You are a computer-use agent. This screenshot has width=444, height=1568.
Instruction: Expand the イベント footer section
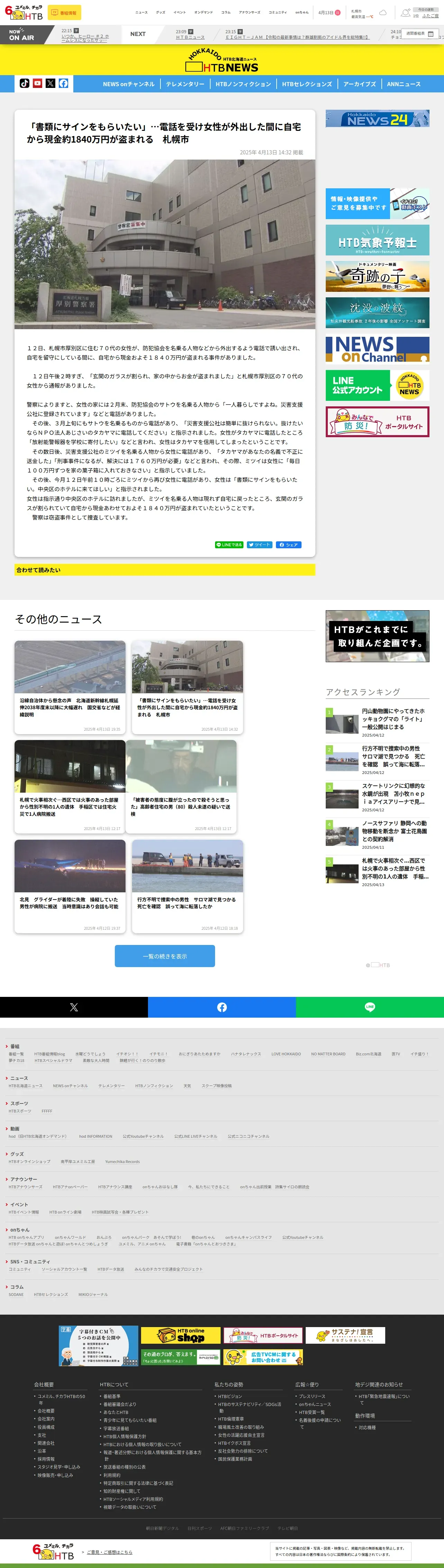pos(19,1205)
